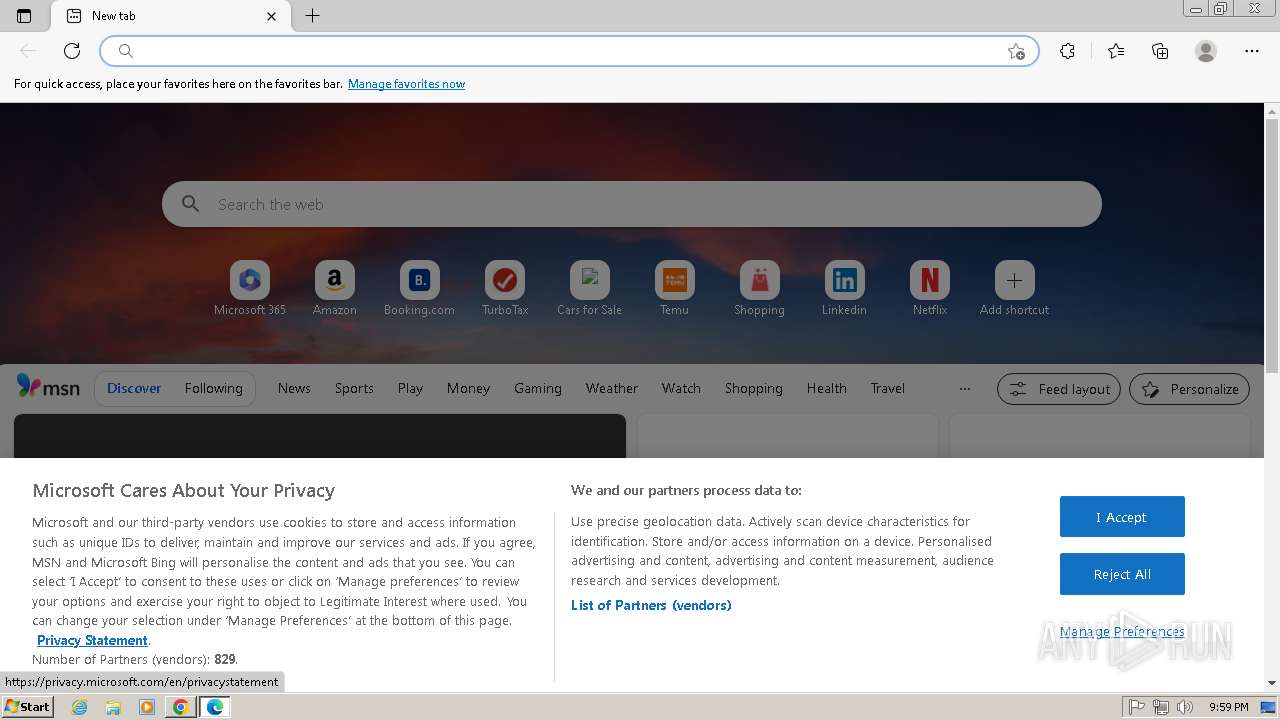Viewport: 1280px width, 720px height.
Task: Click the volume speaker tray icon
Action: [1185, 707]
